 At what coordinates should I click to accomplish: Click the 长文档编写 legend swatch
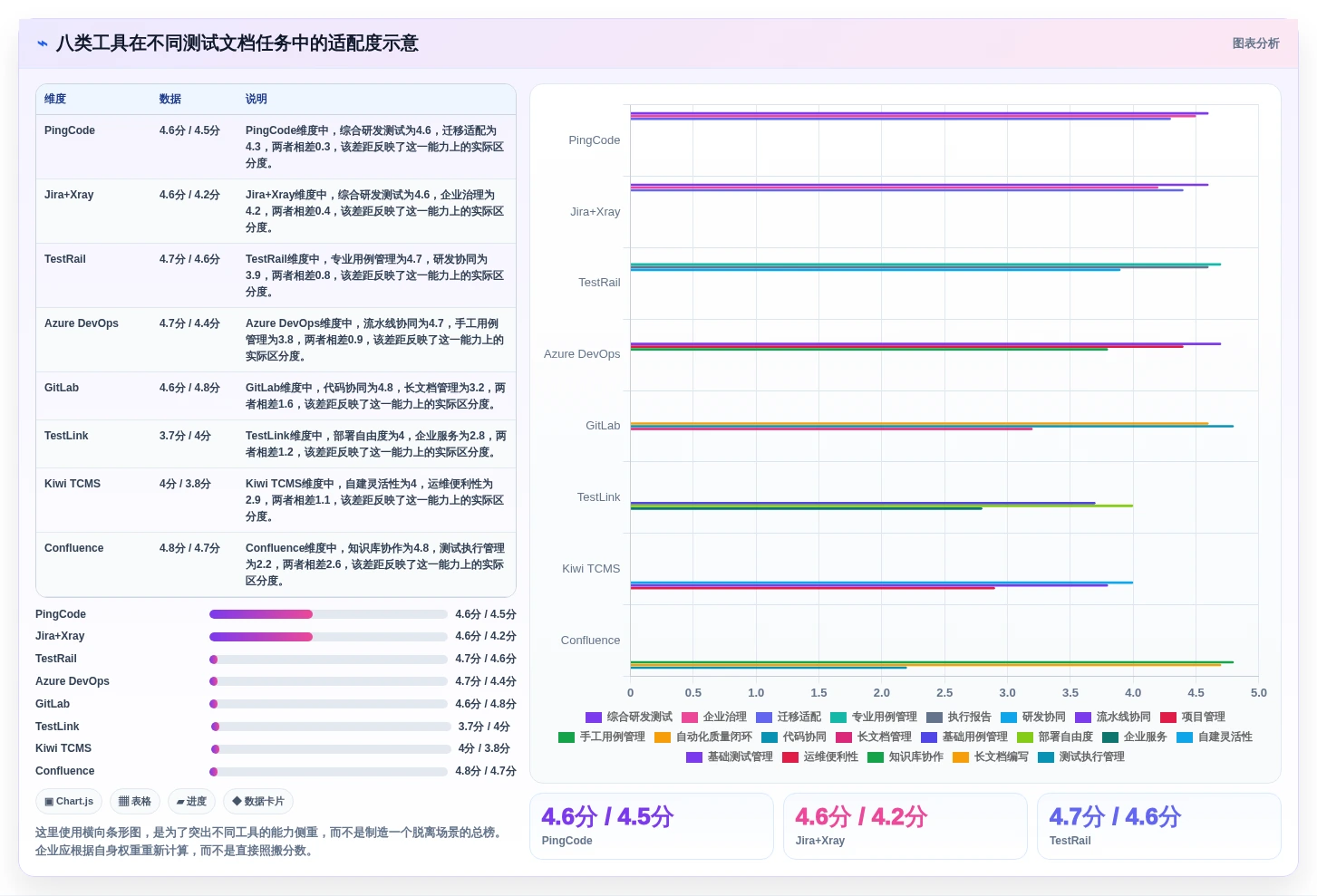[961, 757]
